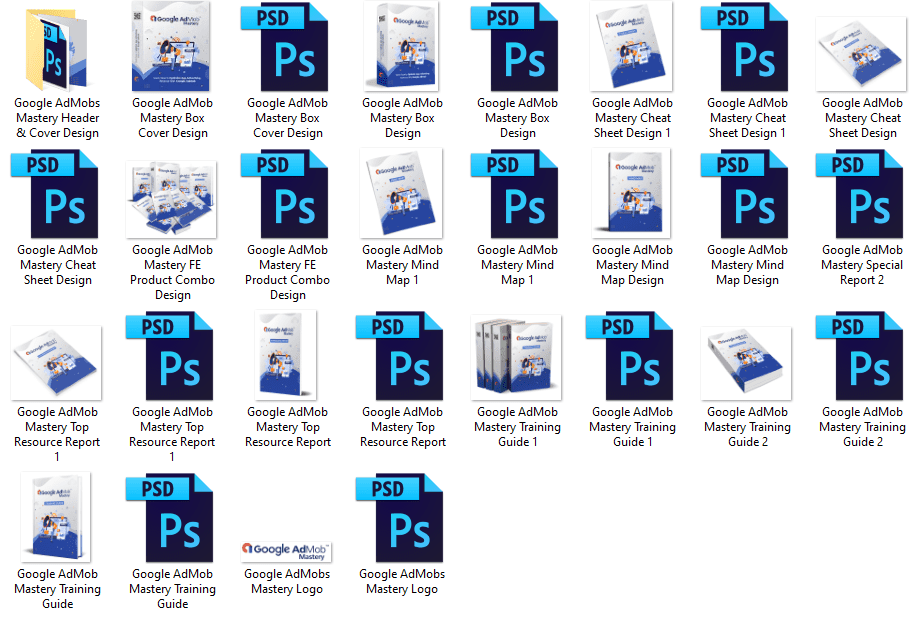Select the Box Cover Design image thumbnail

(172, 46)
